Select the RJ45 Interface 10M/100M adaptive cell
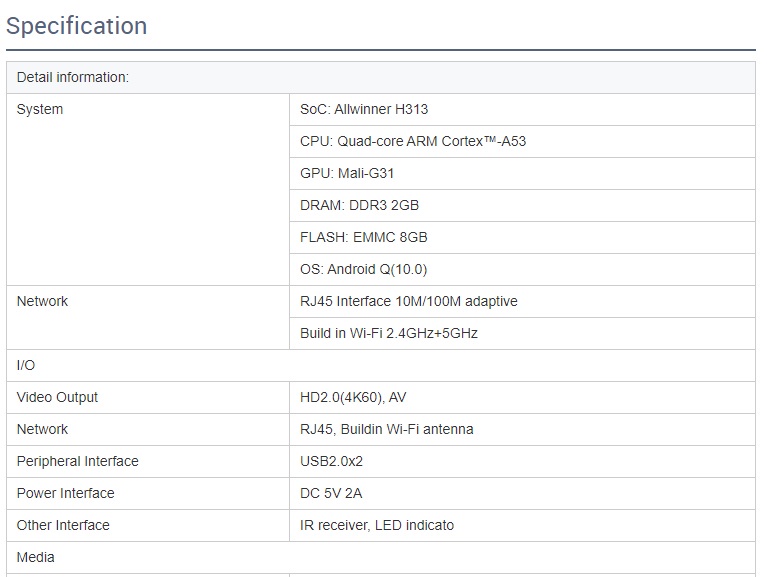The width and height of the screenshot is (767, 577). (x=408, y=302)
